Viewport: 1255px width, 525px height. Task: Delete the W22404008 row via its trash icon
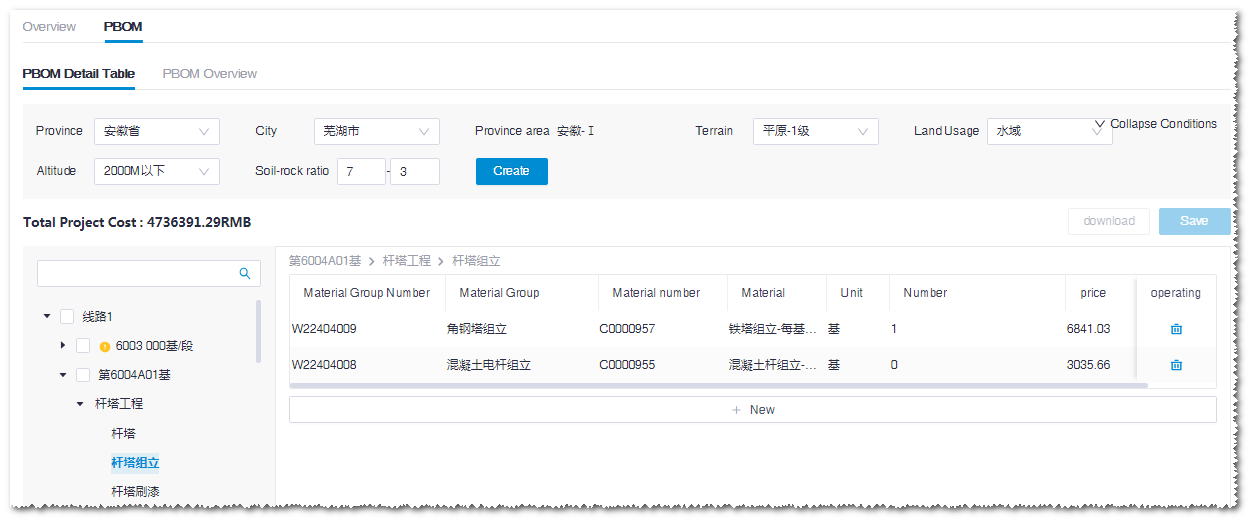click(1176, 365)
